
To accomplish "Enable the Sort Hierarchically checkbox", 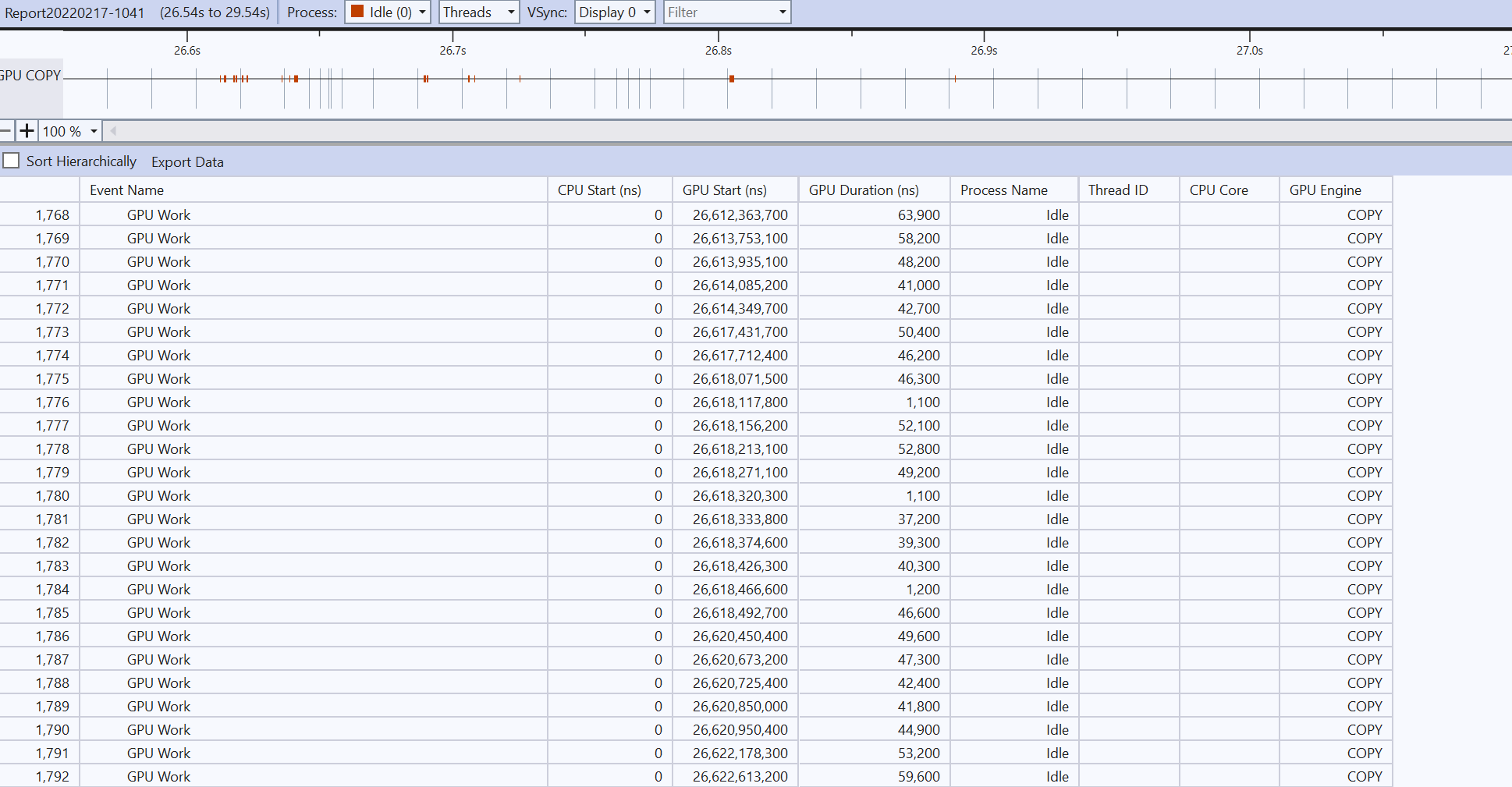I will coord(11,160).
